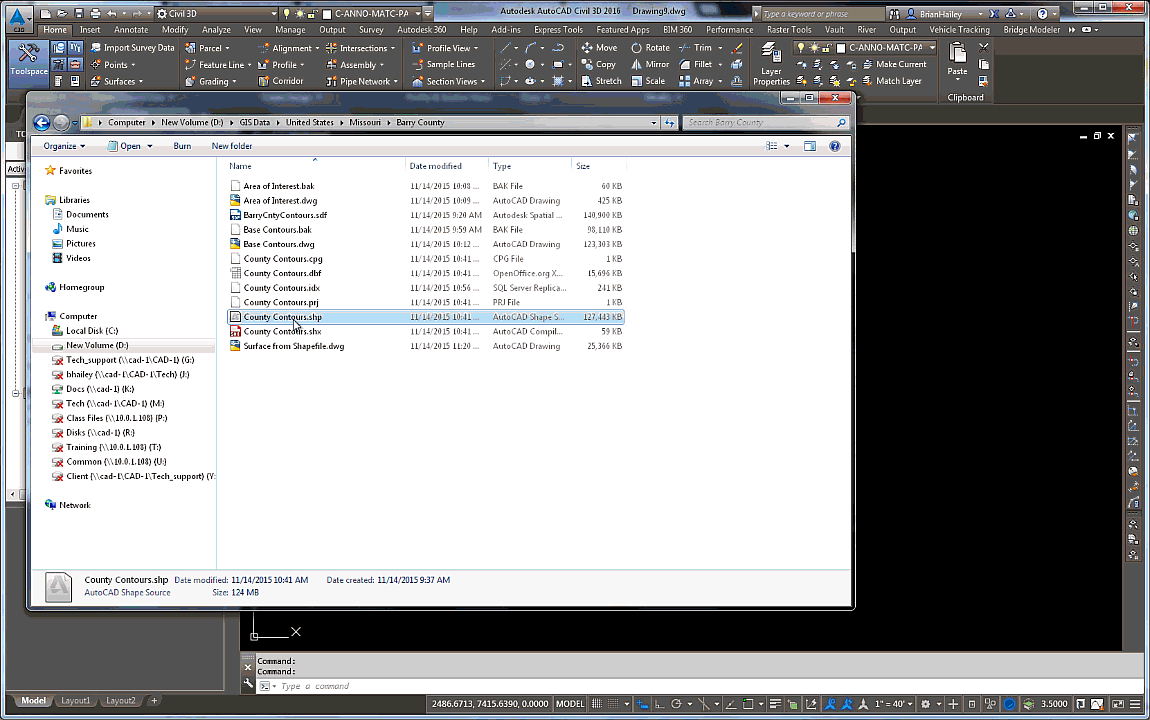Image resolution: width=1150 pixels, height=720 pixels.
Task: Select the Scale tool
Action: [x=648, y=81]
